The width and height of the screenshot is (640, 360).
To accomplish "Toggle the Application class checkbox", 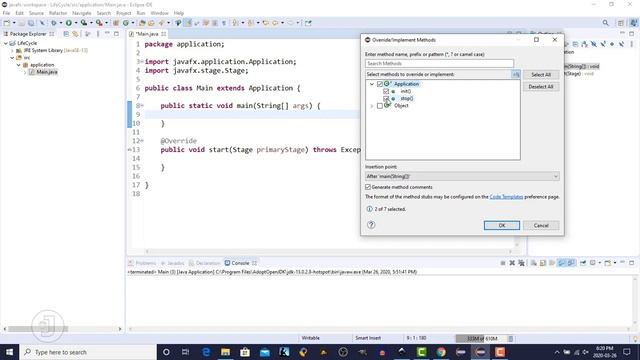I will pos(380,84).
